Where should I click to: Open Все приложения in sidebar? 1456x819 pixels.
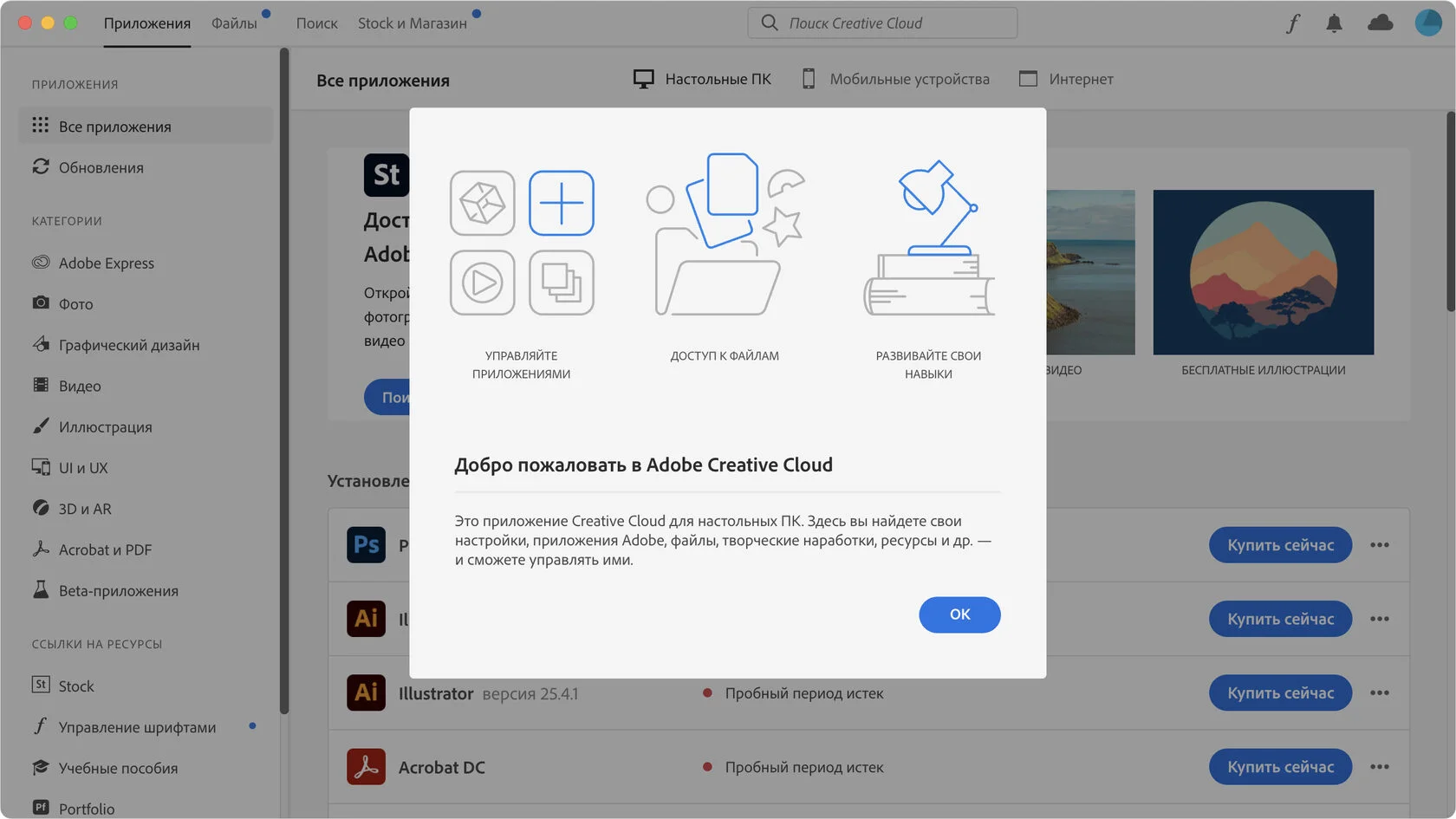point(146,127)
